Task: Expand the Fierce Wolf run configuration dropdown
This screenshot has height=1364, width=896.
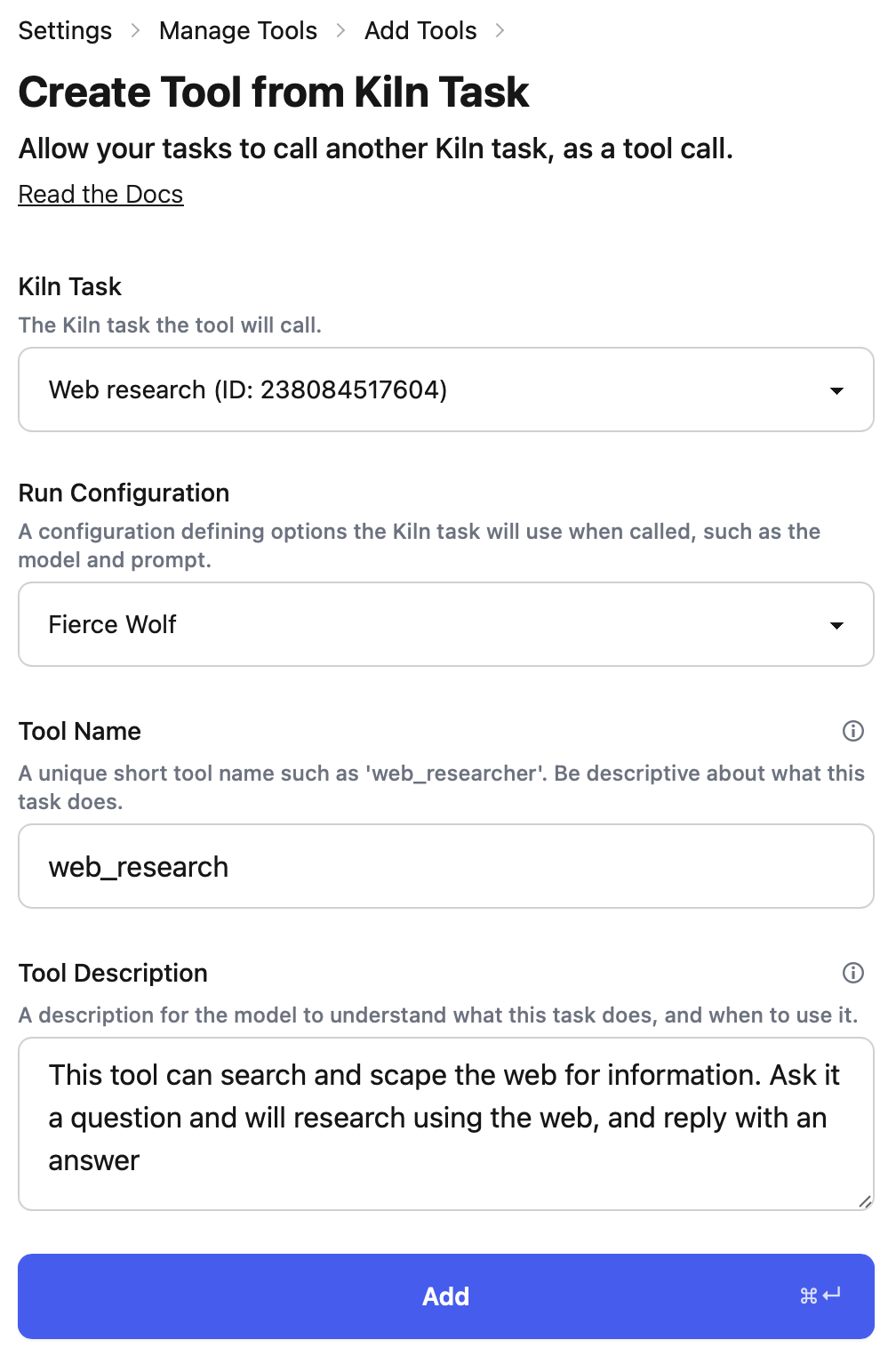Action: tap(444, 624)
